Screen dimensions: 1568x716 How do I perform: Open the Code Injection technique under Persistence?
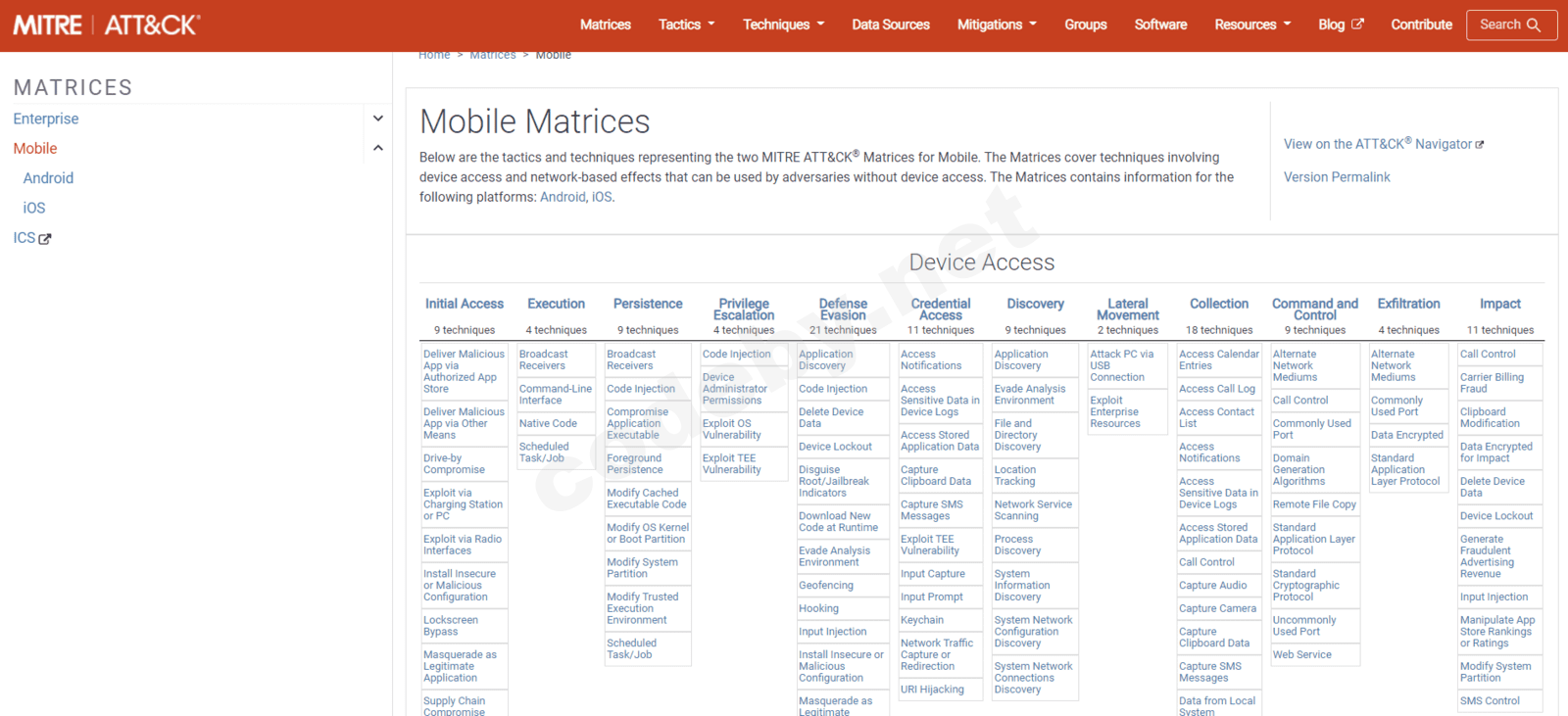click(x=640, y=389)
